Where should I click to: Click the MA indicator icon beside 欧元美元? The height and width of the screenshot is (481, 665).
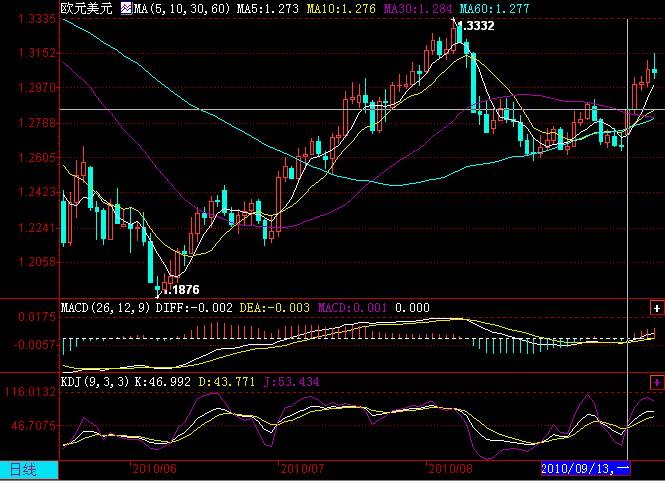[x=126, y=8]
